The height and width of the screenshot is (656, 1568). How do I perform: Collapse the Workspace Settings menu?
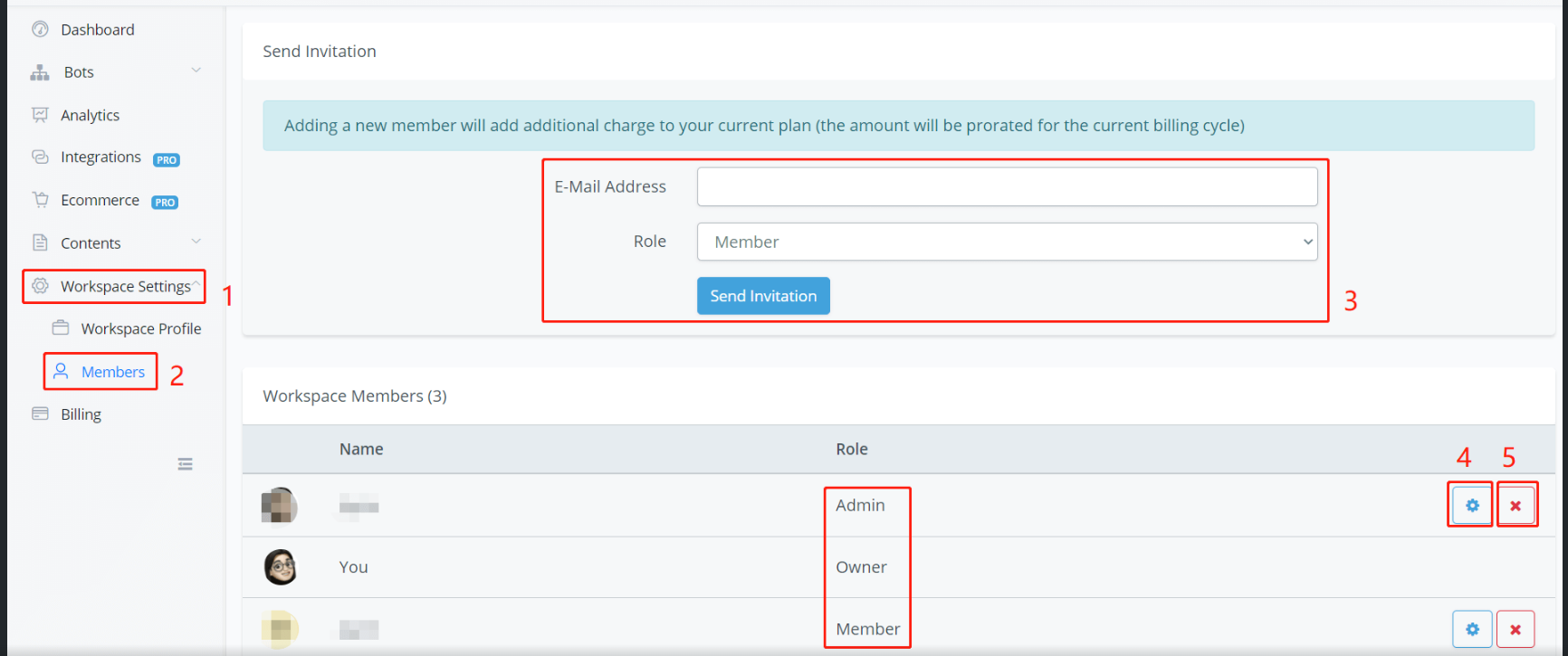pyautogui.click(x=196, y=285)
